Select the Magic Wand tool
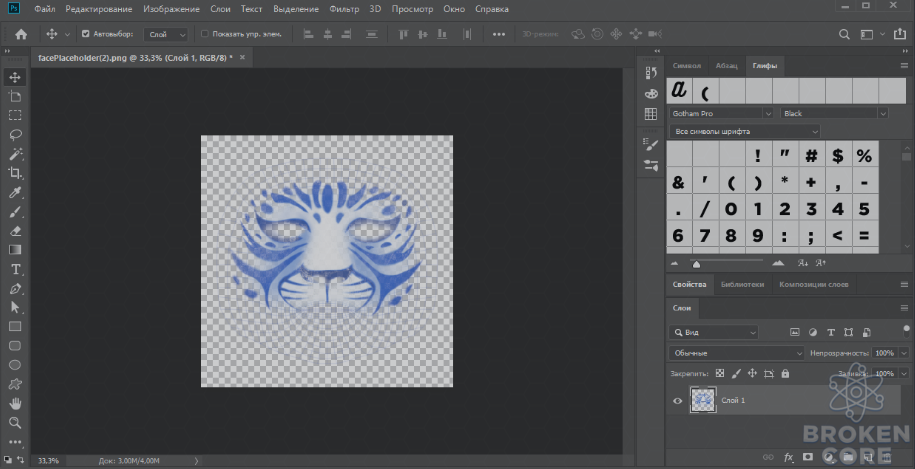 (15, 153)
